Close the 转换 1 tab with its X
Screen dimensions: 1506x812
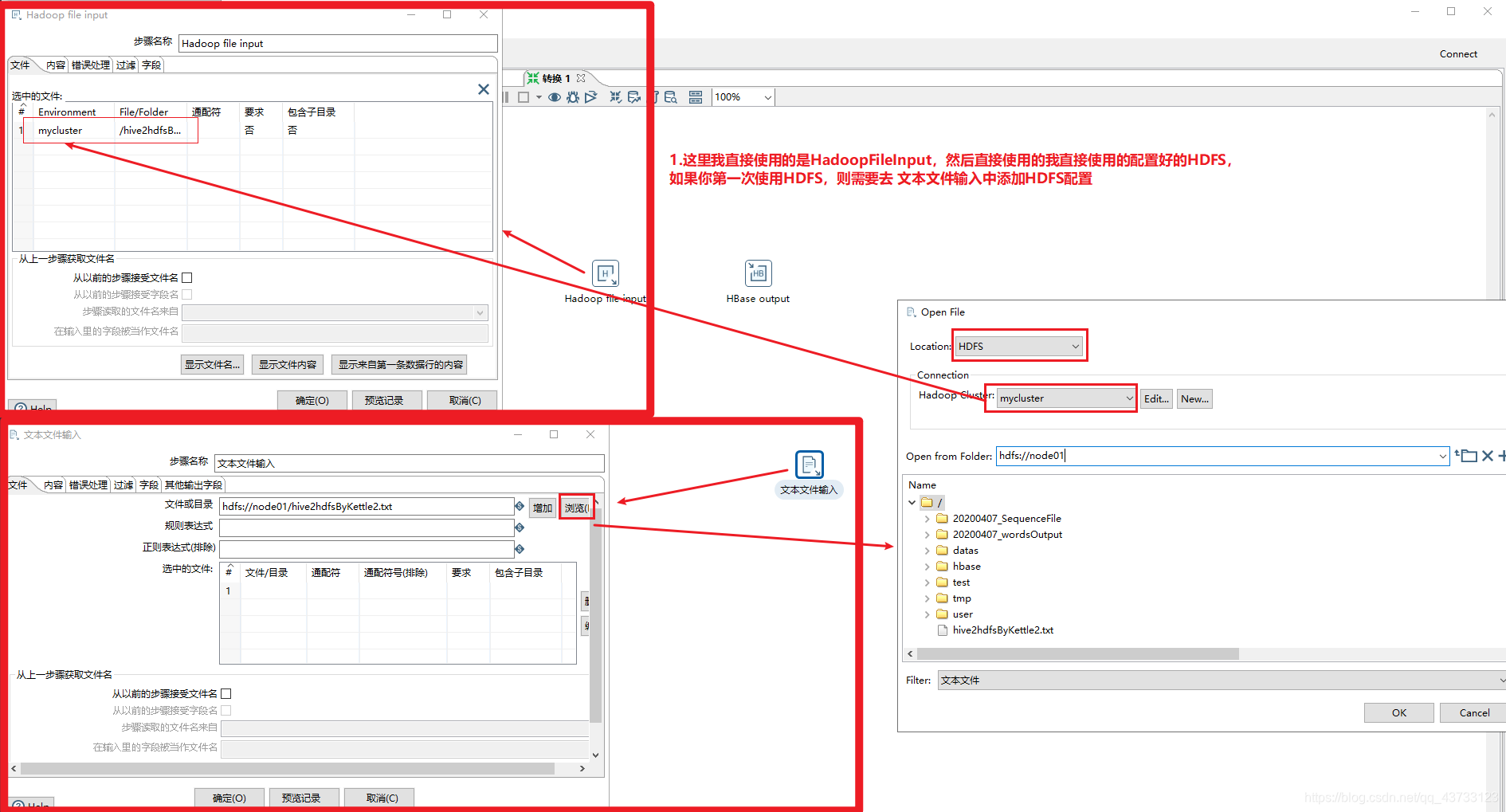(x=581, y=78)
